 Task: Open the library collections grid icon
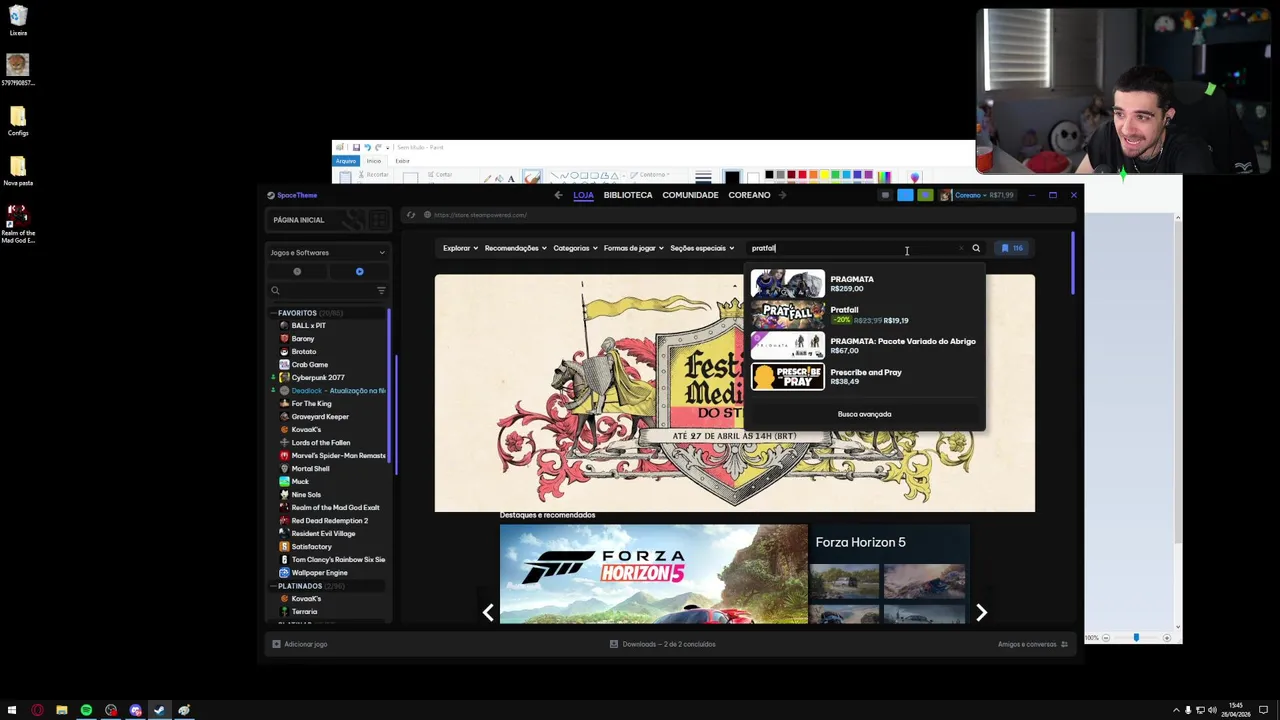[x=379, y=220]
